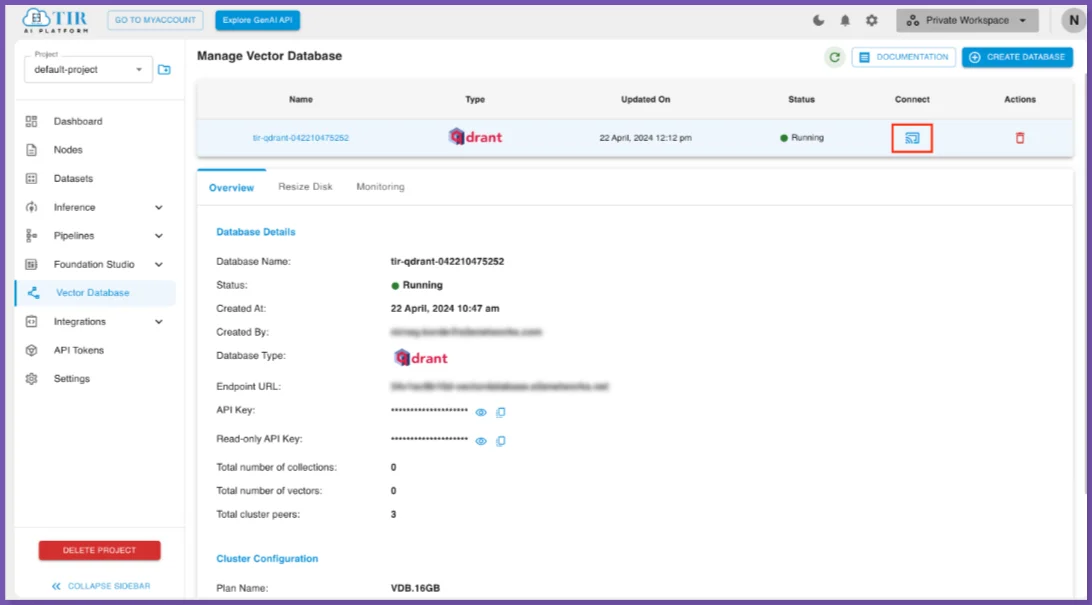
Task: Toggle dark mode moon icon
Action: click(819, 20)
